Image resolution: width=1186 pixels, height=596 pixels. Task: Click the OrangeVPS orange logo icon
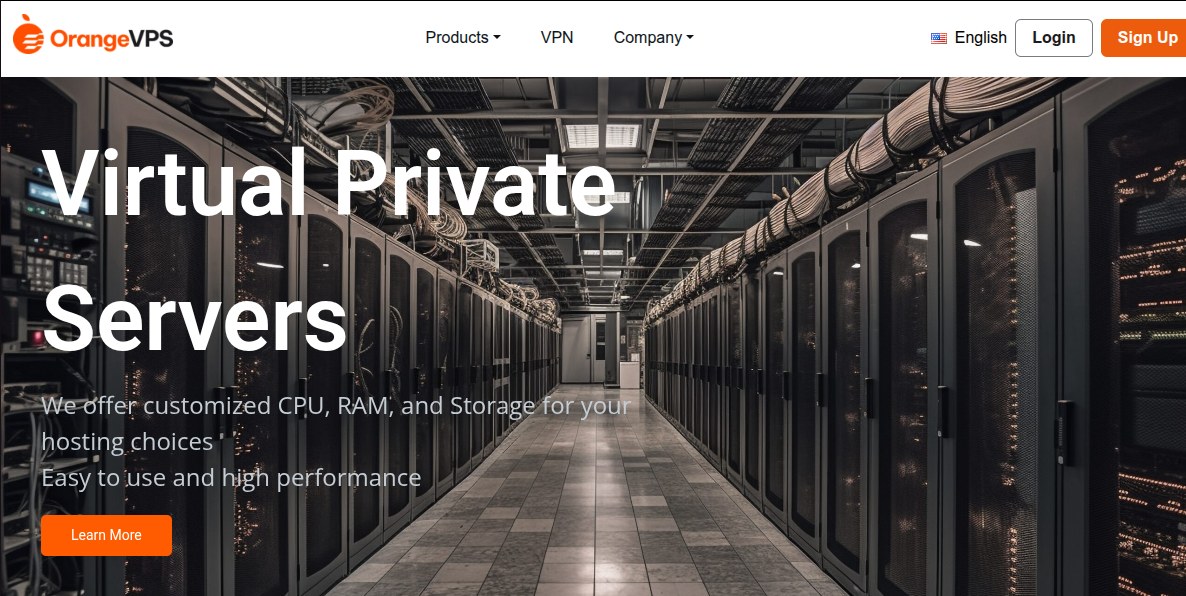29,35
